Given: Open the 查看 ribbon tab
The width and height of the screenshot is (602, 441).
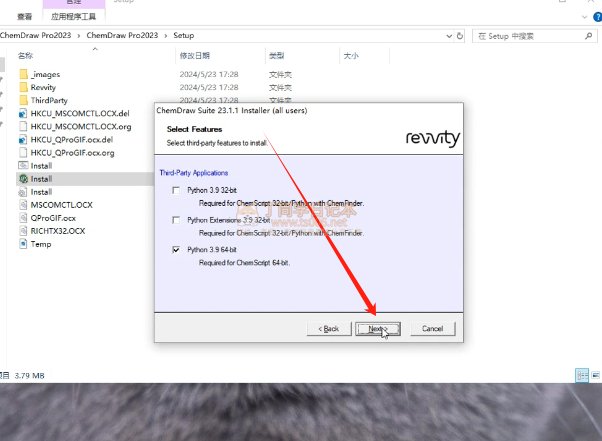Looking at the screenshot, I should click(25, 17).
